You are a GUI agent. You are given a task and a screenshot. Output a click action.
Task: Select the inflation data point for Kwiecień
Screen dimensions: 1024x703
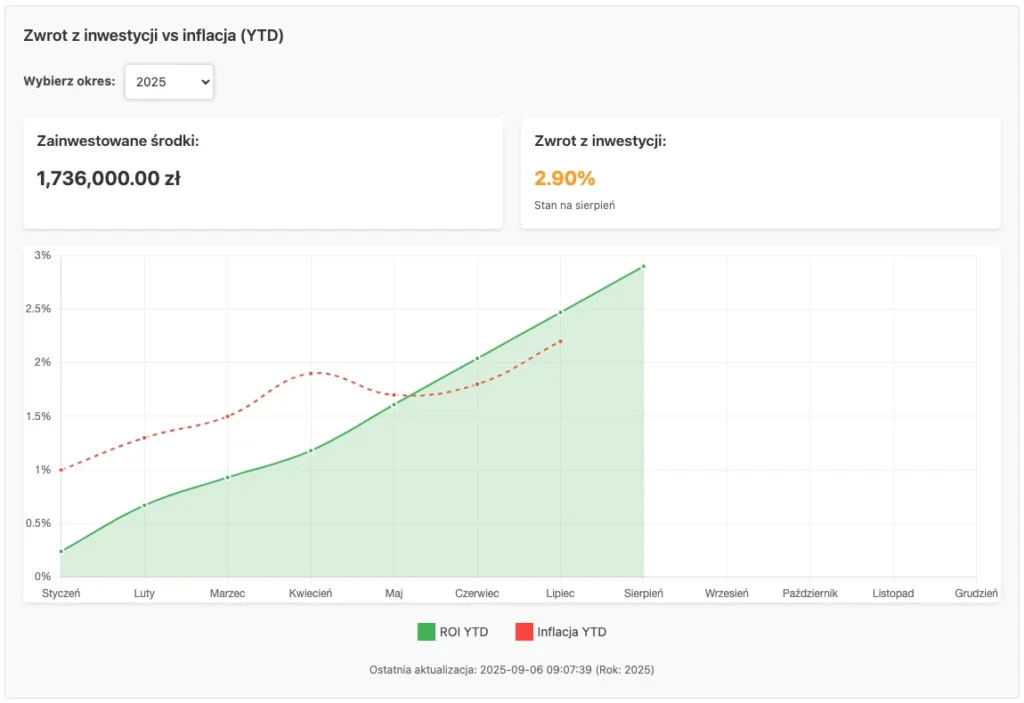(311, 373)
